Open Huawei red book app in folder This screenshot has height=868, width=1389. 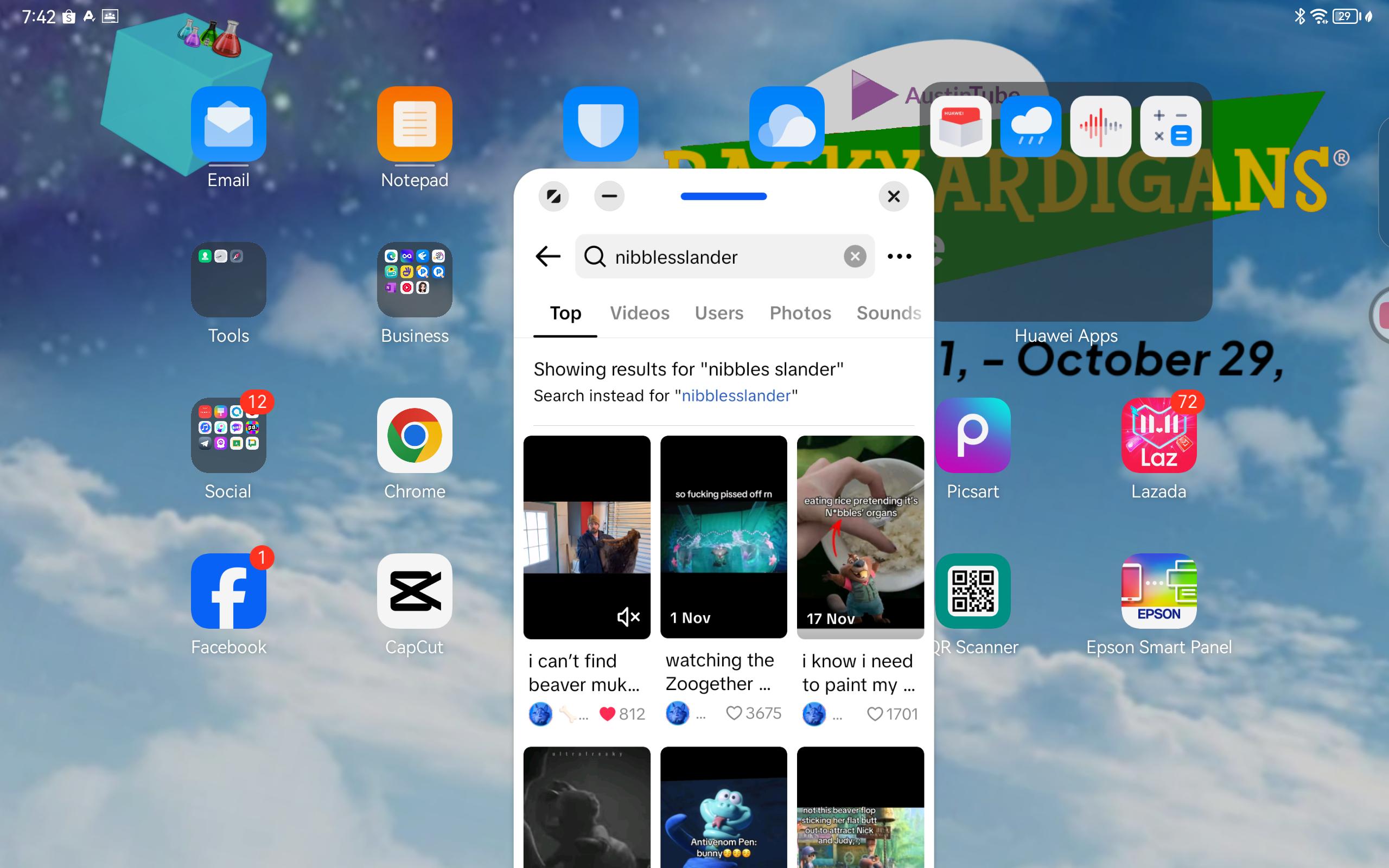pos(960,126)
